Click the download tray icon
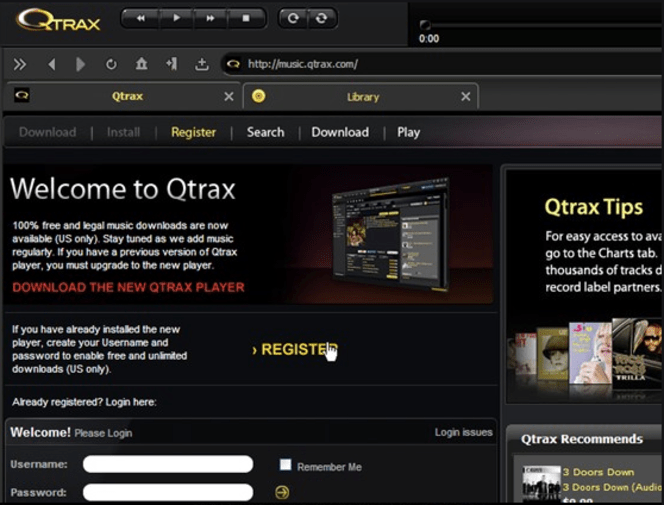The width and height of the screenshot is (664, 505). point(202,64)
